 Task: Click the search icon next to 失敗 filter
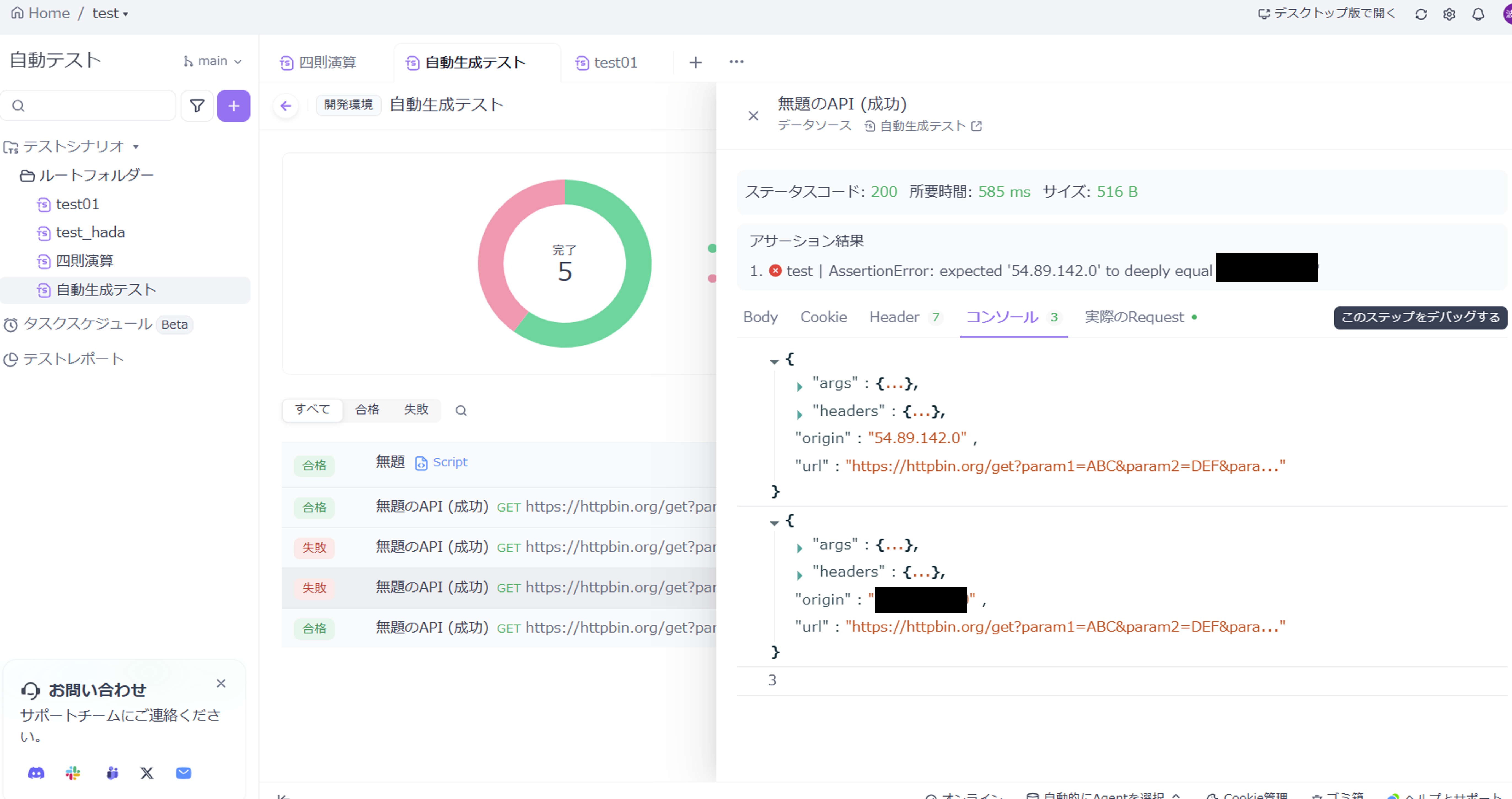coord(461,410)
